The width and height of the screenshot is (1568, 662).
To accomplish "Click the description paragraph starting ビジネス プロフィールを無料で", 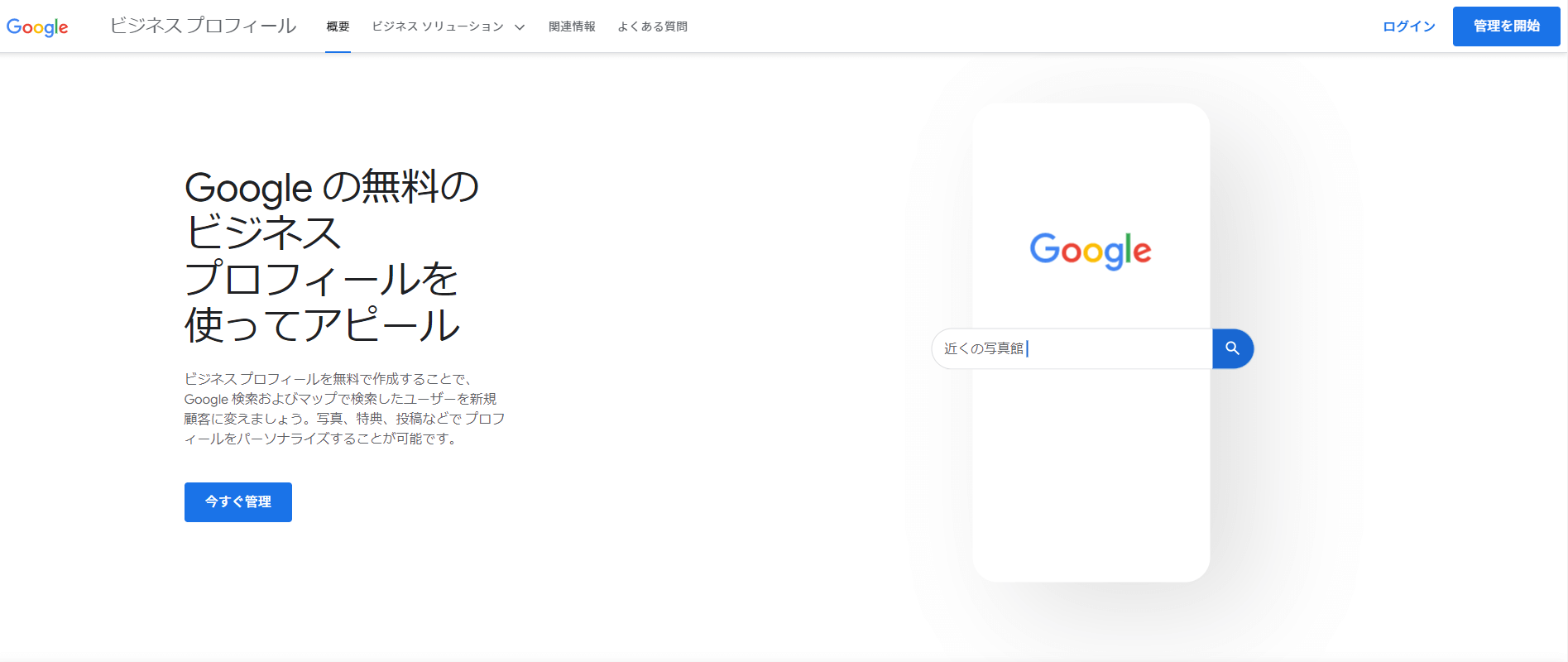I will coord(344,409).
